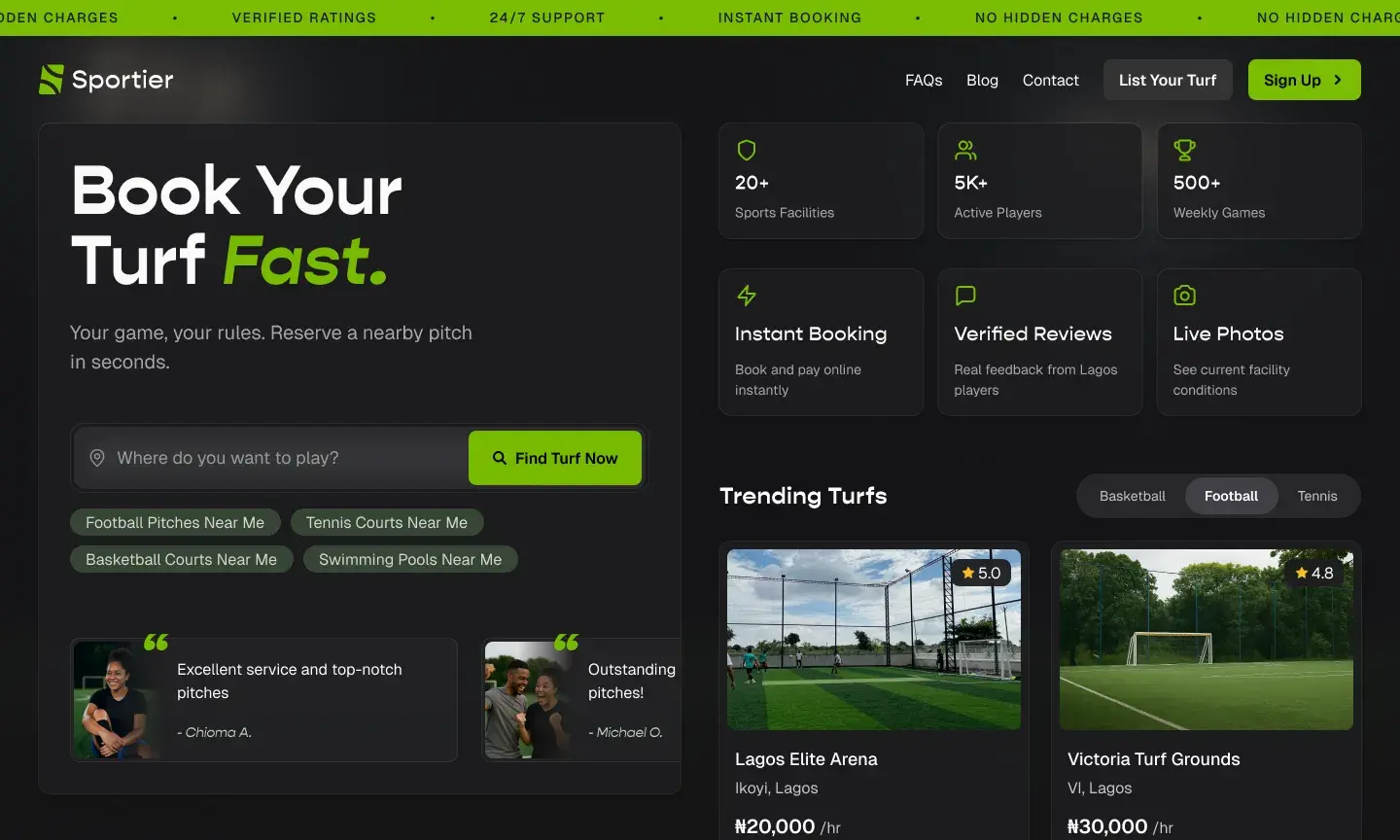Click the location pin icon in search

tap(97, 458)
